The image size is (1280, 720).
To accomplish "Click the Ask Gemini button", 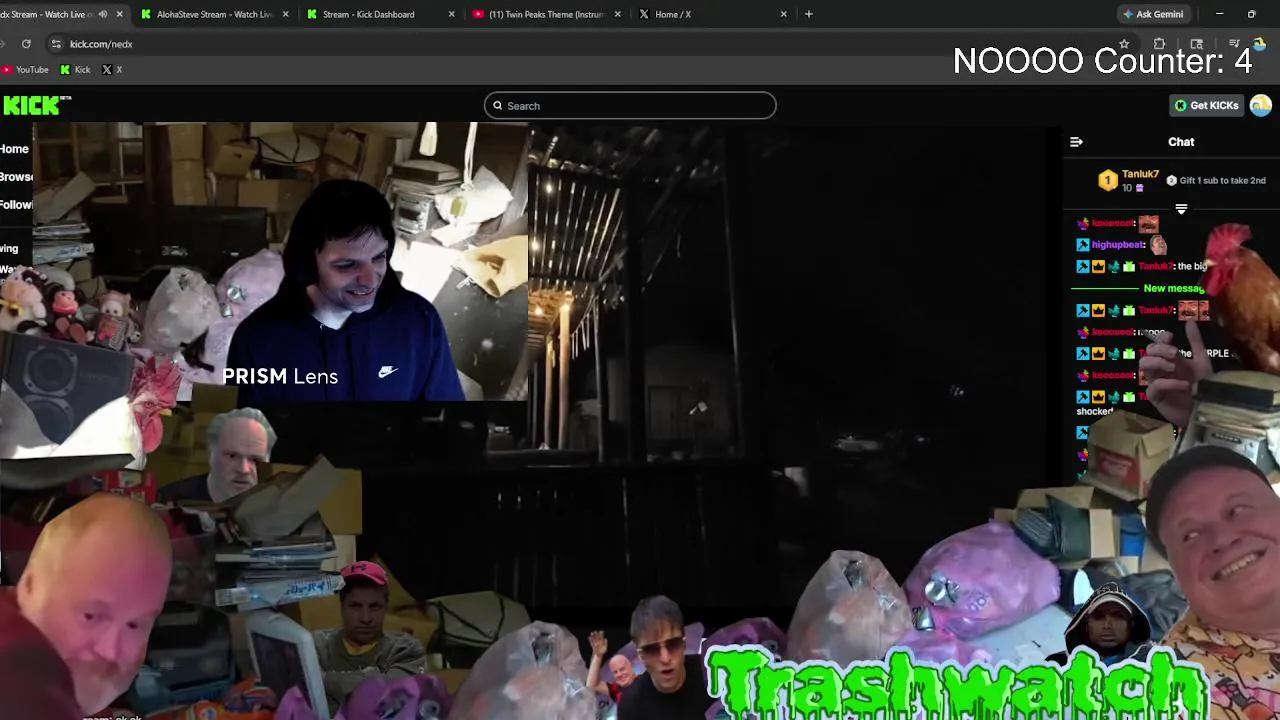I will [1153, 14].
